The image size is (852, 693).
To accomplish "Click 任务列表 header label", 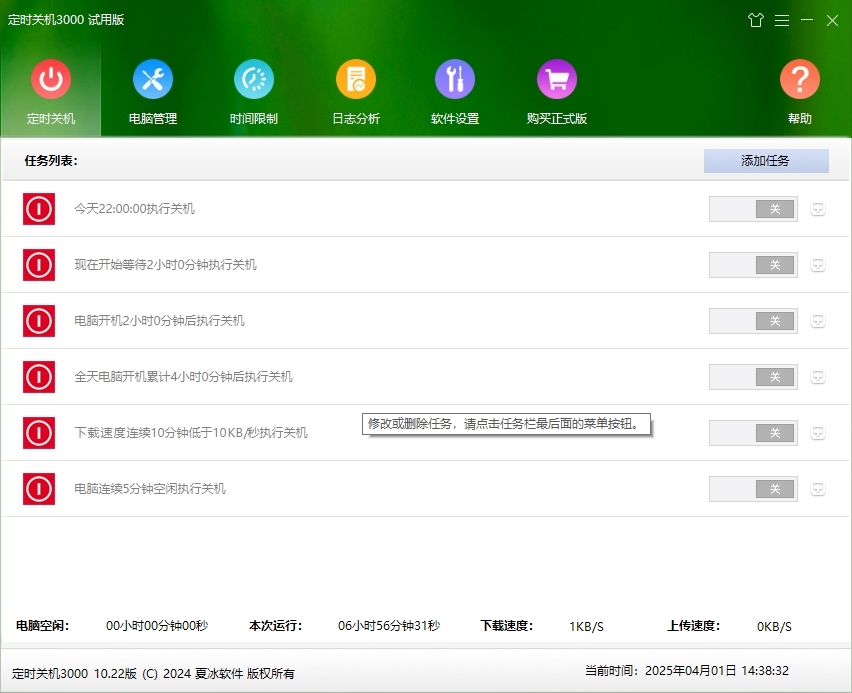I will (x=51, y=161).
